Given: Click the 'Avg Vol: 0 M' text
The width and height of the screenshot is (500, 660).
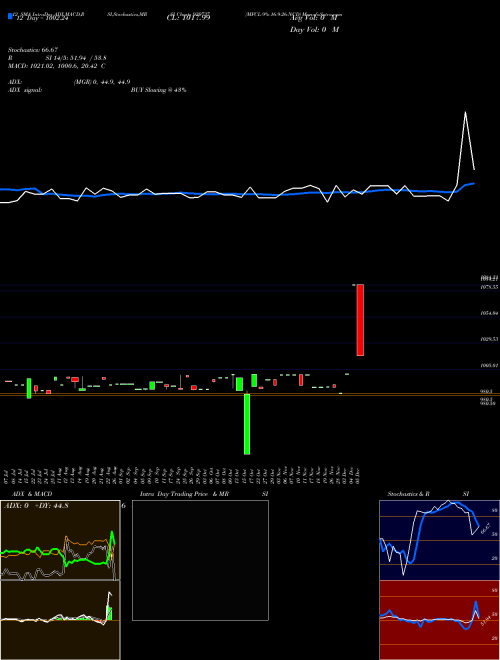Looking at the screenshot, I should point(314,19).
